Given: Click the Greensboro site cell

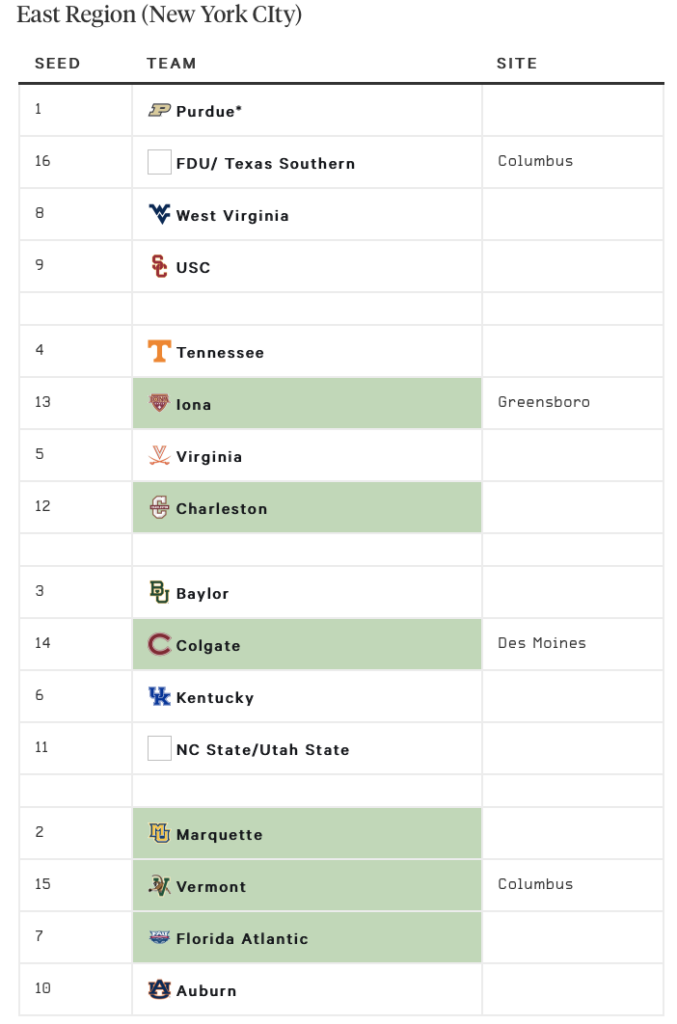Looking at the screenshot, I should point(573,403).
